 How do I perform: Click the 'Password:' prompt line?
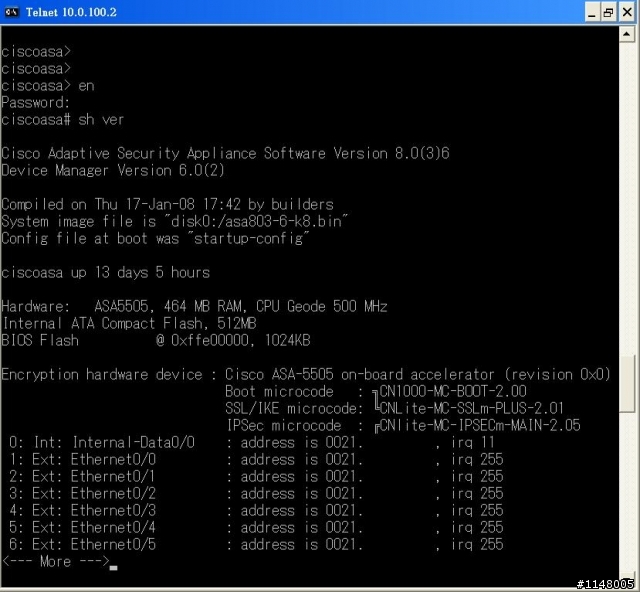[x=35, y=103]
